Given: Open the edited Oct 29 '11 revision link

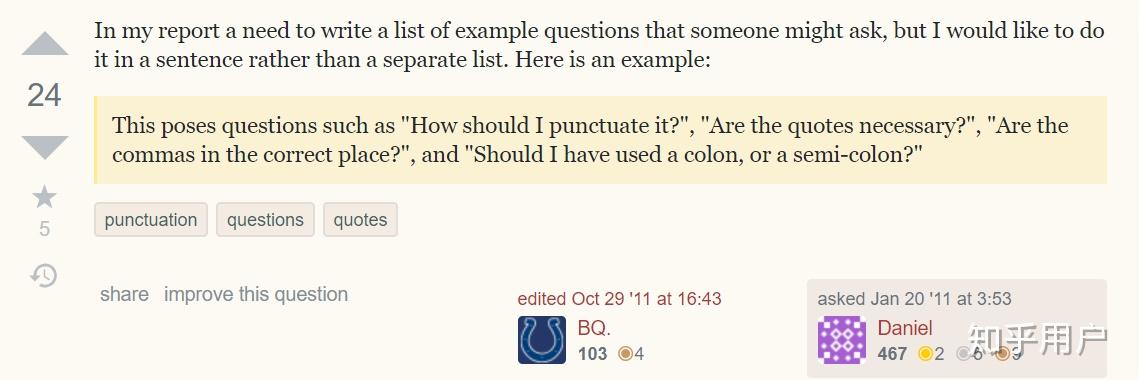Looking at the screenshot, I should tap(620, 299).
